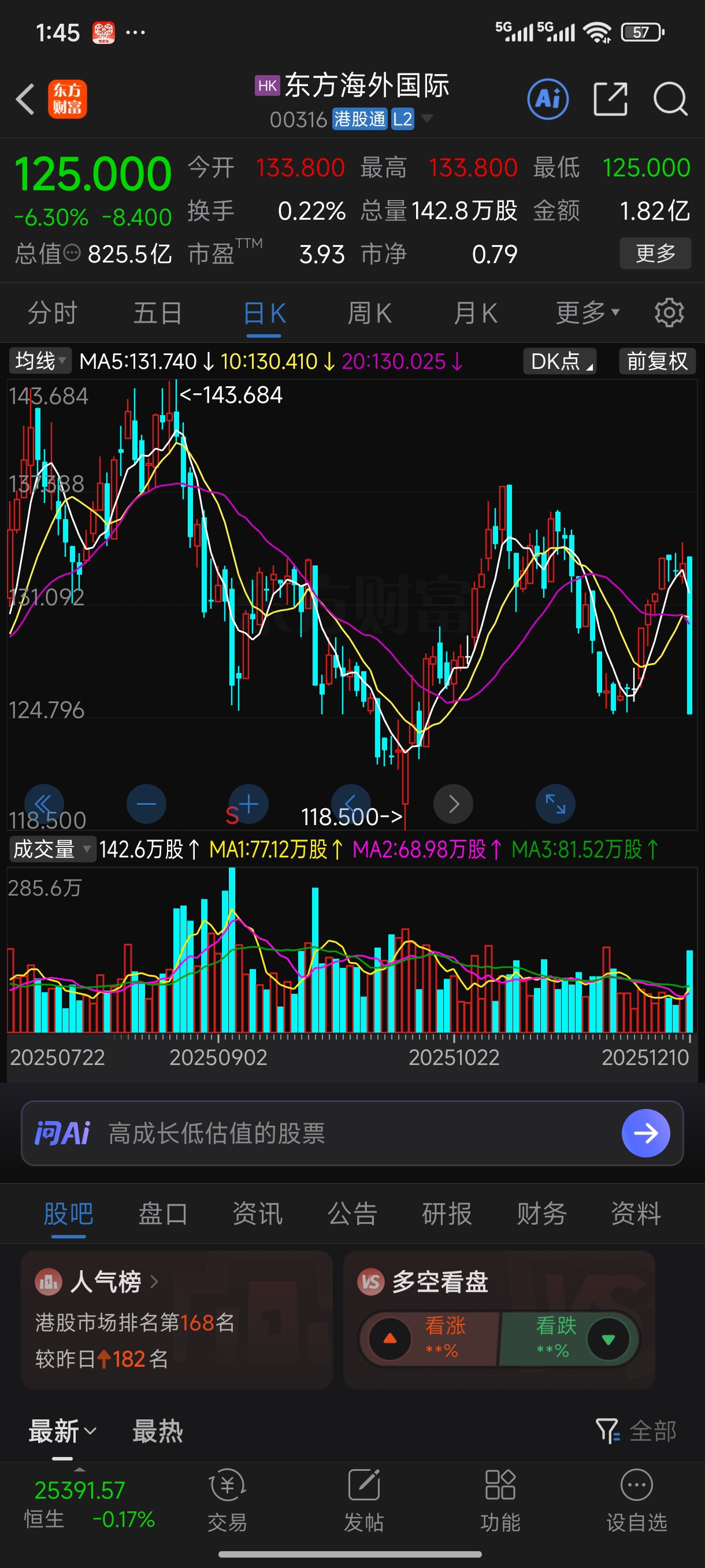This screenshot has width=705, height=1568.
Task: Tap the L2 level badge
Action: (x=403, y=119)
